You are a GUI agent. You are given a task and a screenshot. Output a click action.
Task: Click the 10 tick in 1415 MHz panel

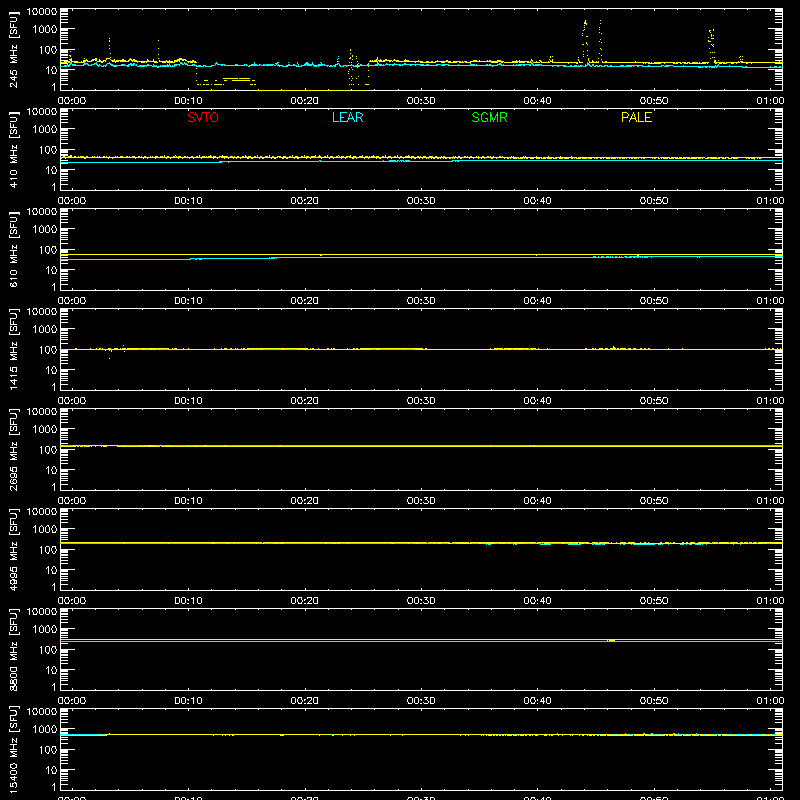pyautogui.click(x=52, y=370)
